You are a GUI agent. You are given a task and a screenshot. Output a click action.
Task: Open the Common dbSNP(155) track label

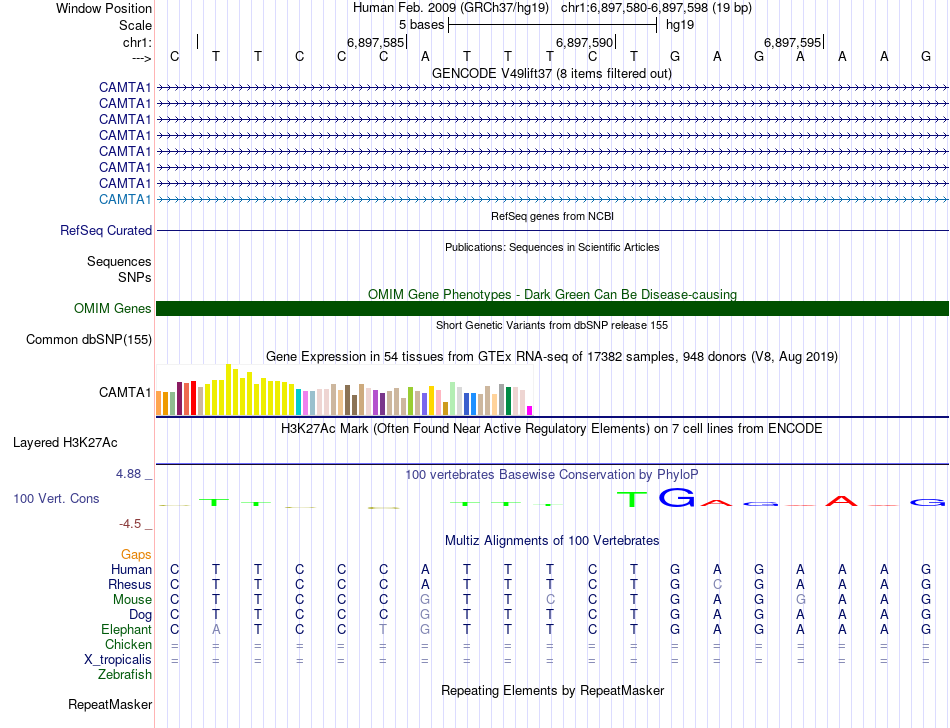pos(88,340)
